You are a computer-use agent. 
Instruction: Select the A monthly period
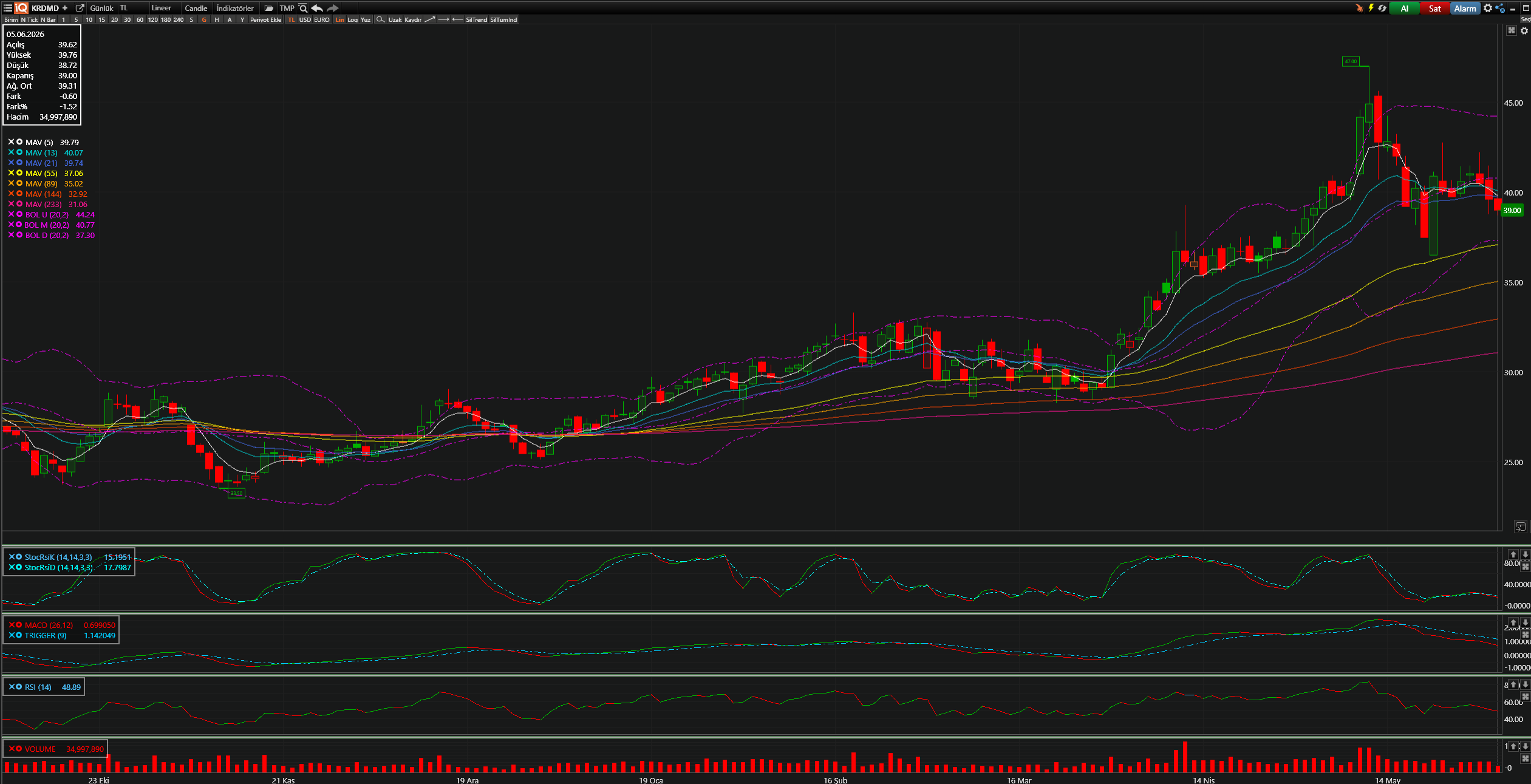click(x=230, y=19)
